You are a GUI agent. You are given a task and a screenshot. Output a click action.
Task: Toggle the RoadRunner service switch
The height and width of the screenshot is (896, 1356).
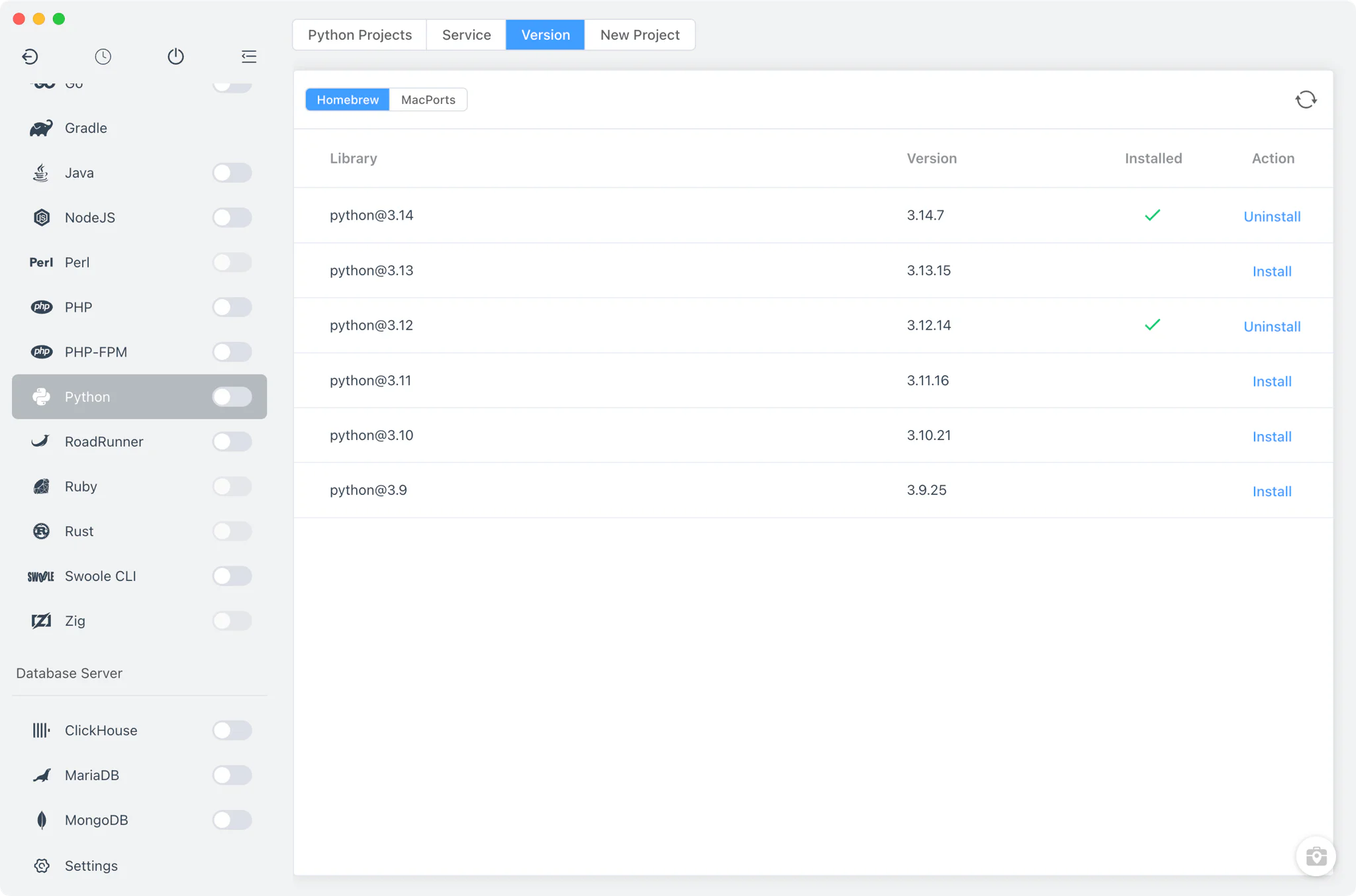point(232,441)
